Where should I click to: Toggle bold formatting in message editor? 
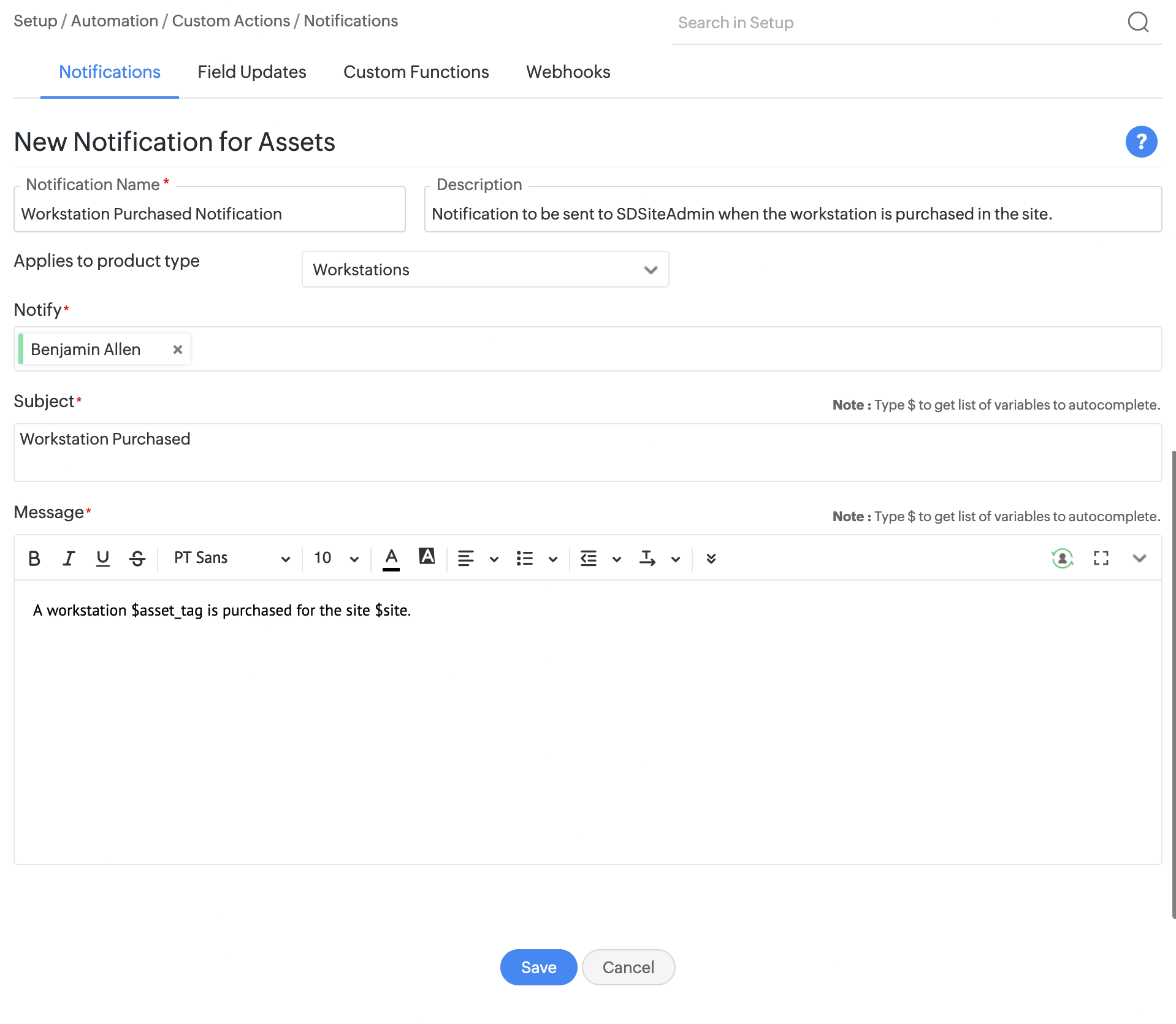click(34, 558)
